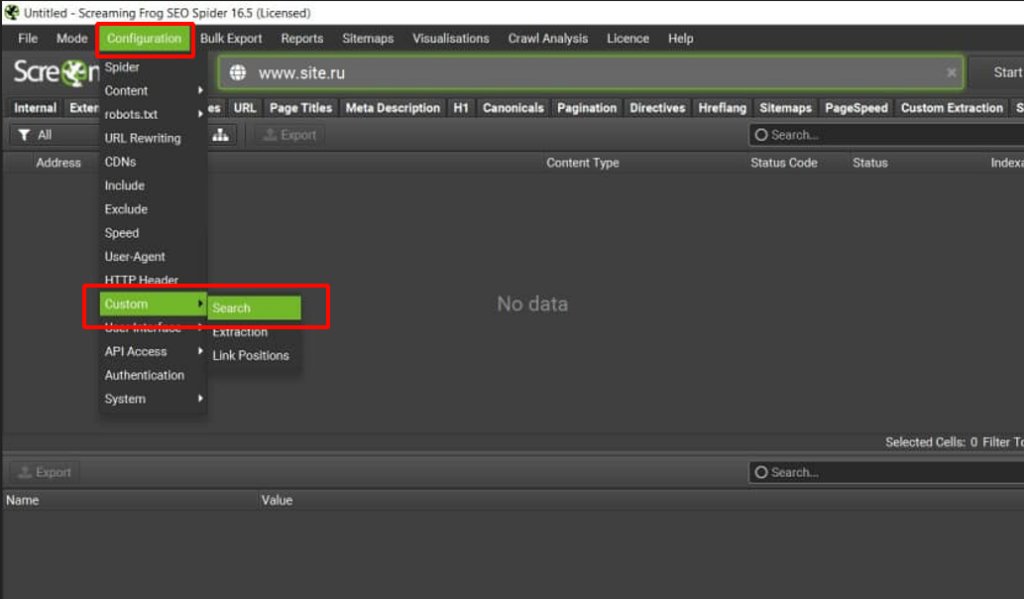
Task: Expand the System submenu
Action: (152, 399)
